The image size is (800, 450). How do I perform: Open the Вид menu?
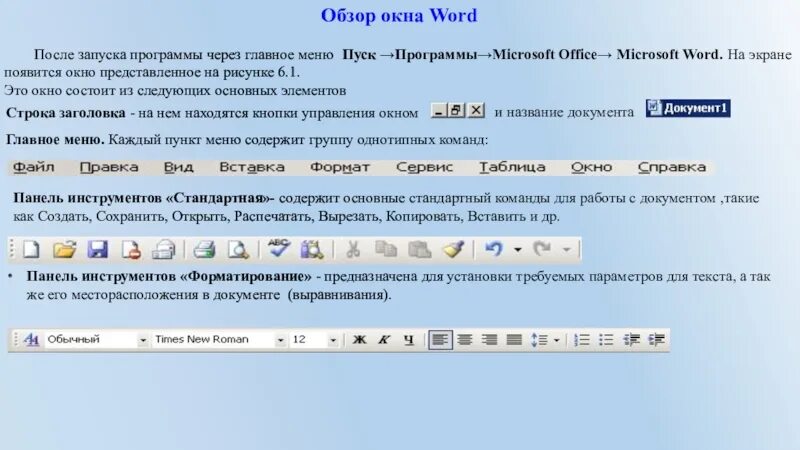[x=178, y=167]
